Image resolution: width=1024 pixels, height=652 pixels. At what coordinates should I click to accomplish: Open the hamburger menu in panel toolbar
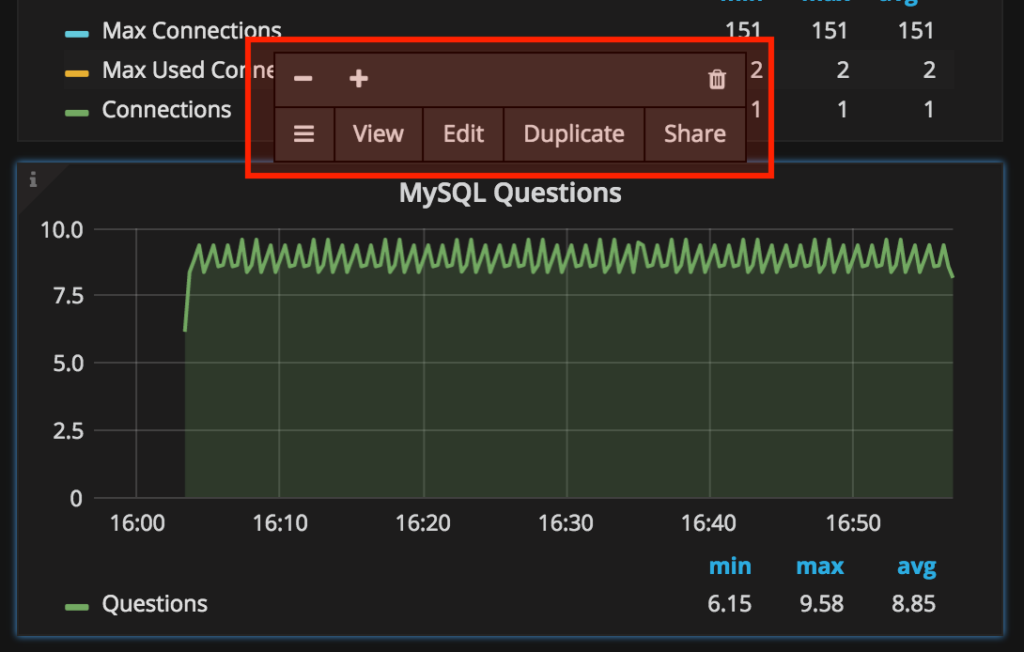coord(304,134)
